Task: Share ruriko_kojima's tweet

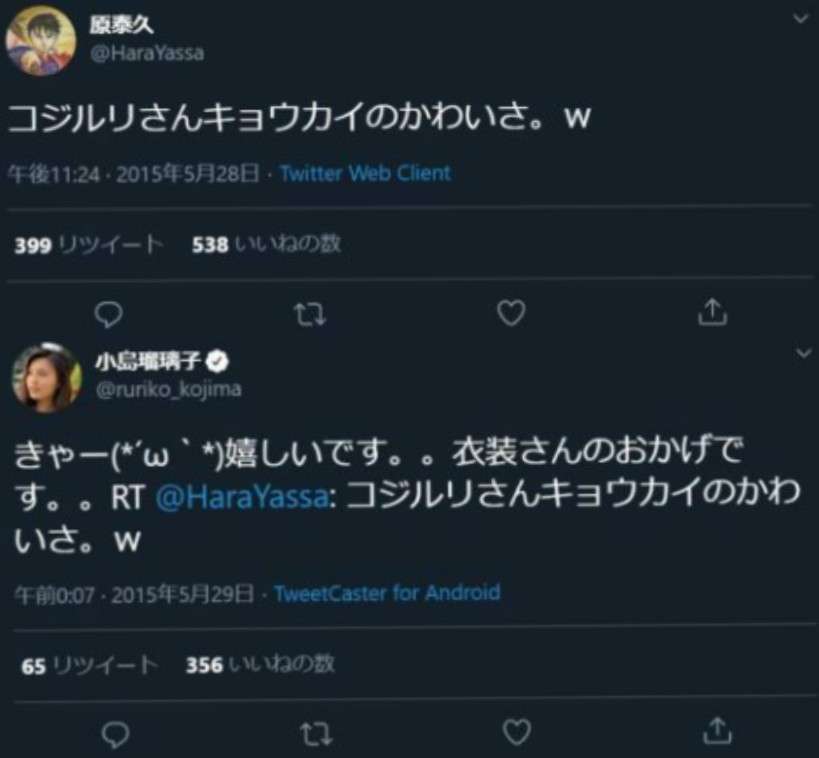Action: (x=715, y=732)
